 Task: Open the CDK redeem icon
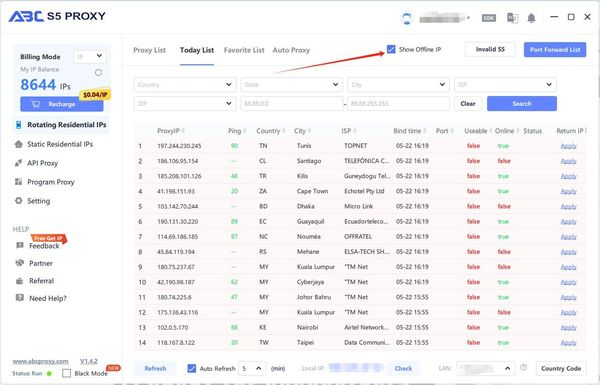[489, 18]
